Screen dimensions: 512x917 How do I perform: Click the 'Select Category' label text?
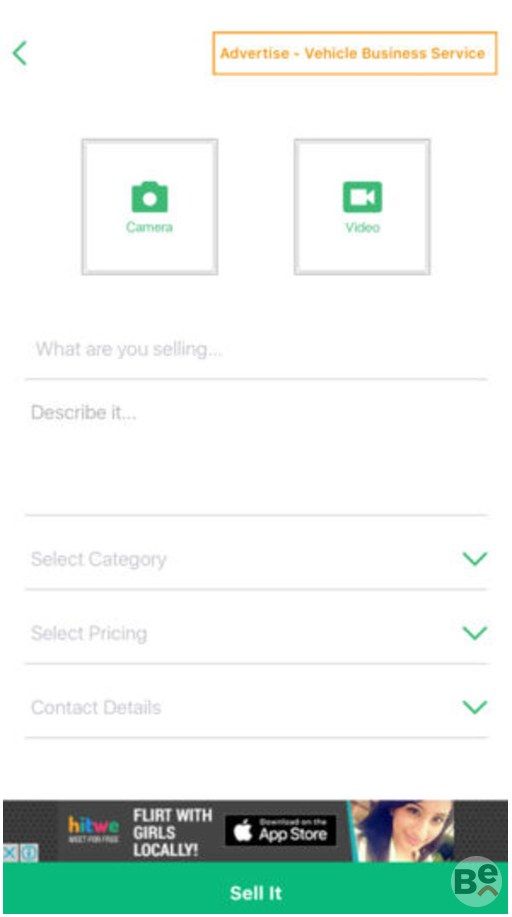[x=98, y=560]
